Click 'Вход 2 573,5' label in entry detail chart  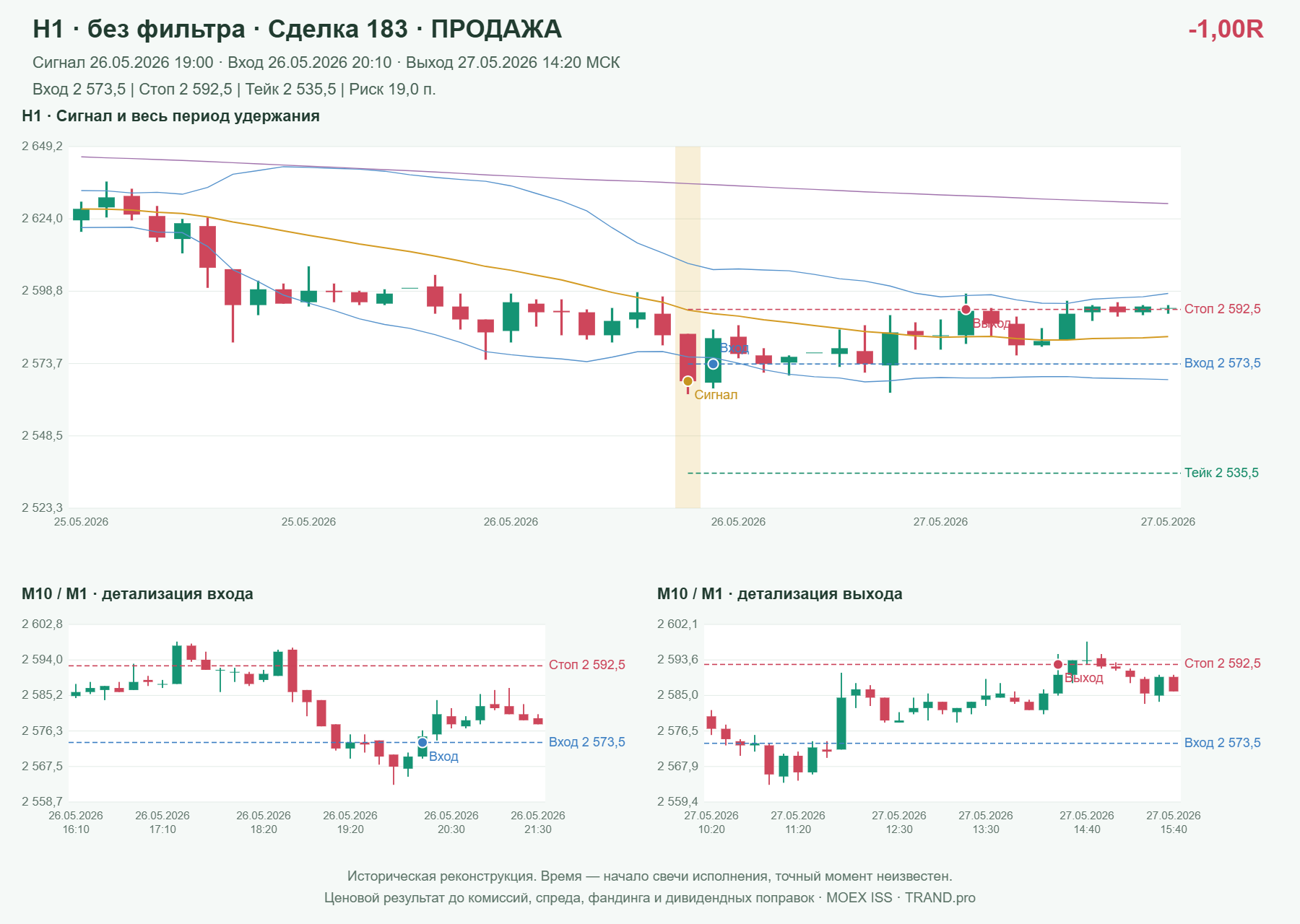586,742
